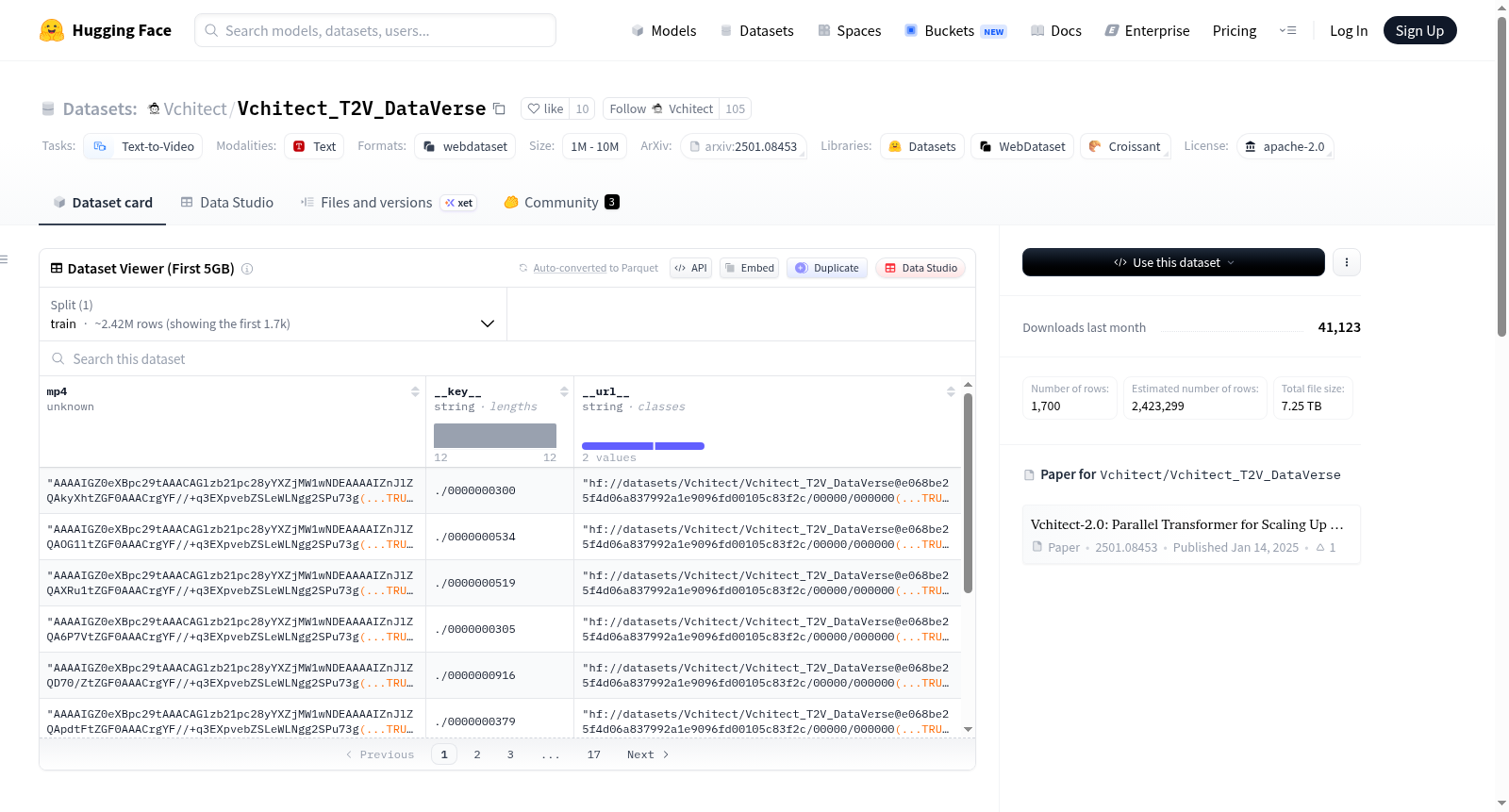1509x812 pixels.
Task: Click the __key__ lengths histogram bar
Action: pyautogui.click(x=495, y=436)
